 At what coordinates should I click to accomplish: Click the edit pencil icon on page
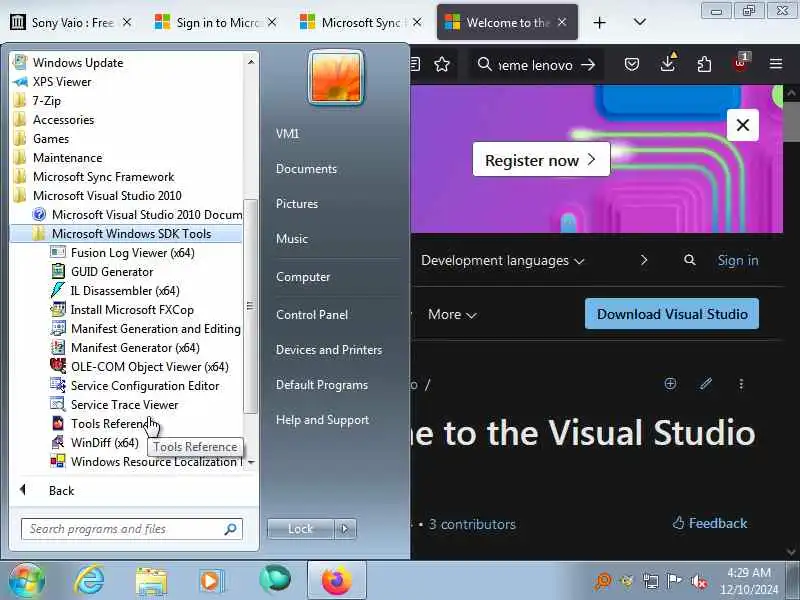706,384
